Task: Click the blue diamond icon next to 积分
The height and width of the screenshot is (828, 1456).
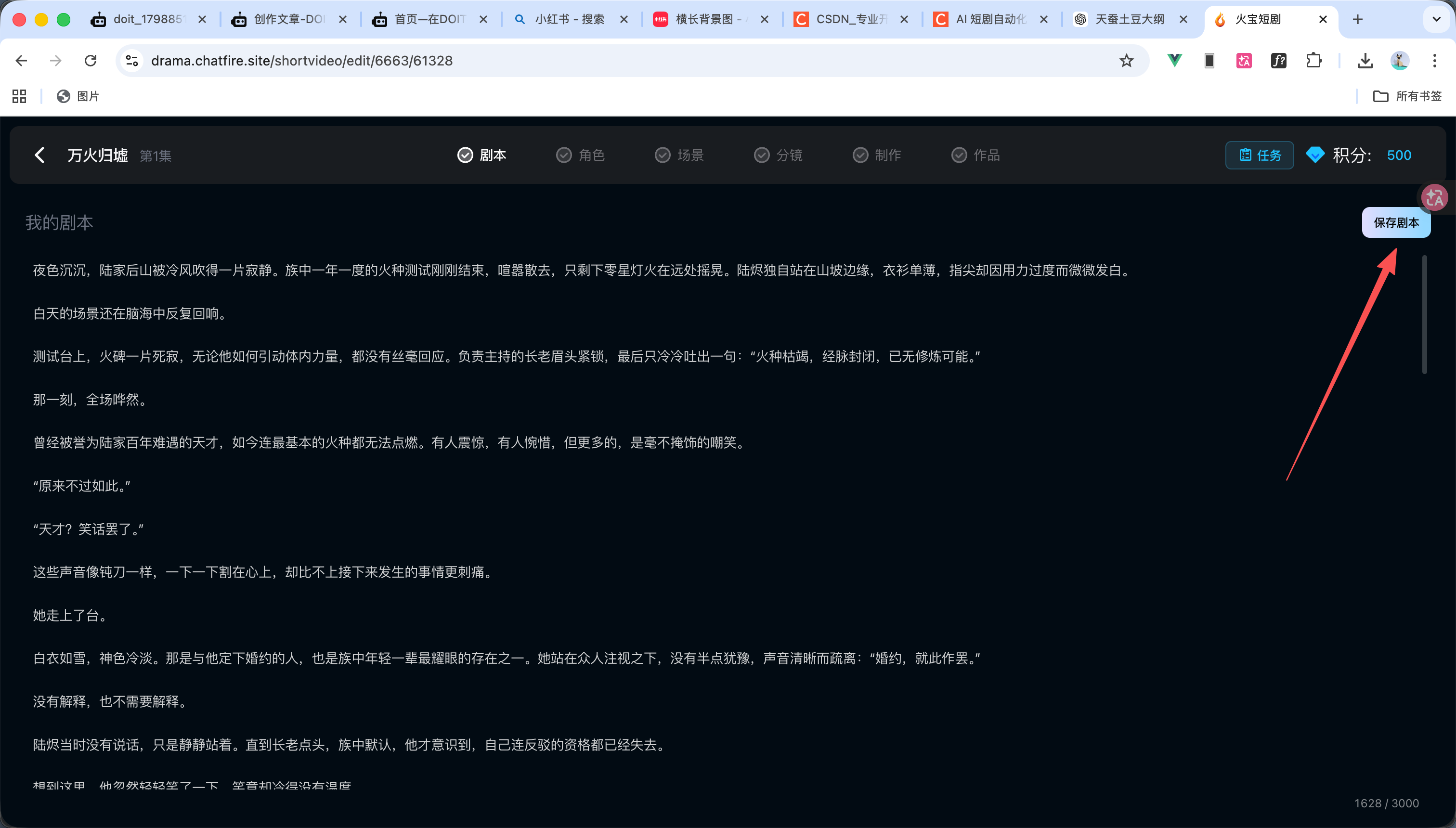Action: pyautogui.click(x=1315, y=155)
